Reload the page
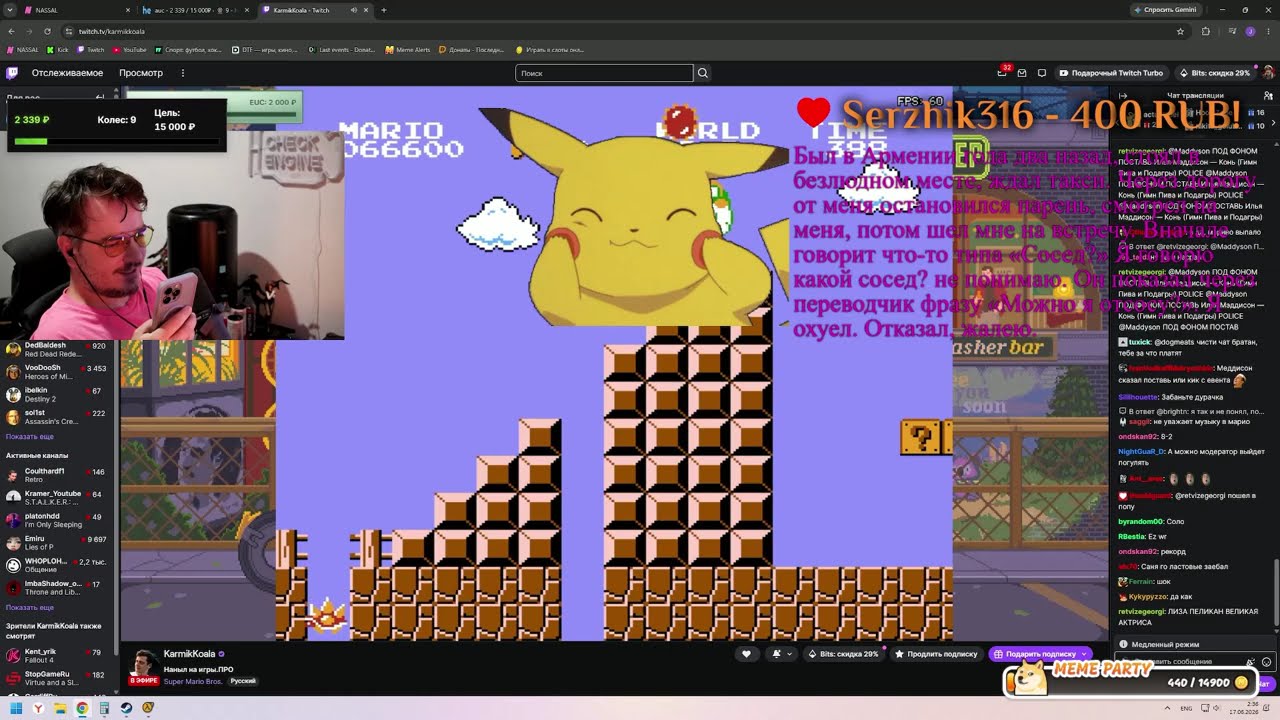The image size is (1280, 720). (x=45, y=31)
